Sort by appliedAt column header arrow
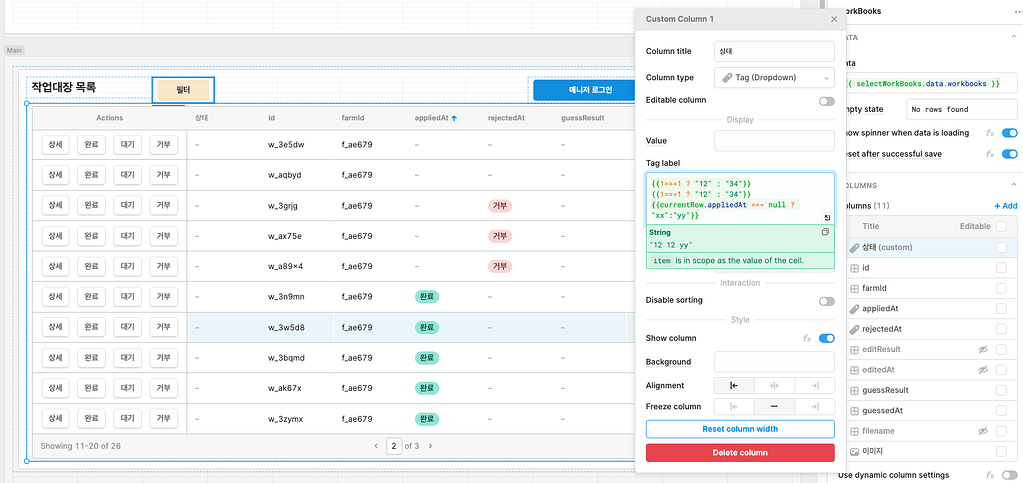The width and height of the screenshot is (1023, 483). [x=454, y=118]
